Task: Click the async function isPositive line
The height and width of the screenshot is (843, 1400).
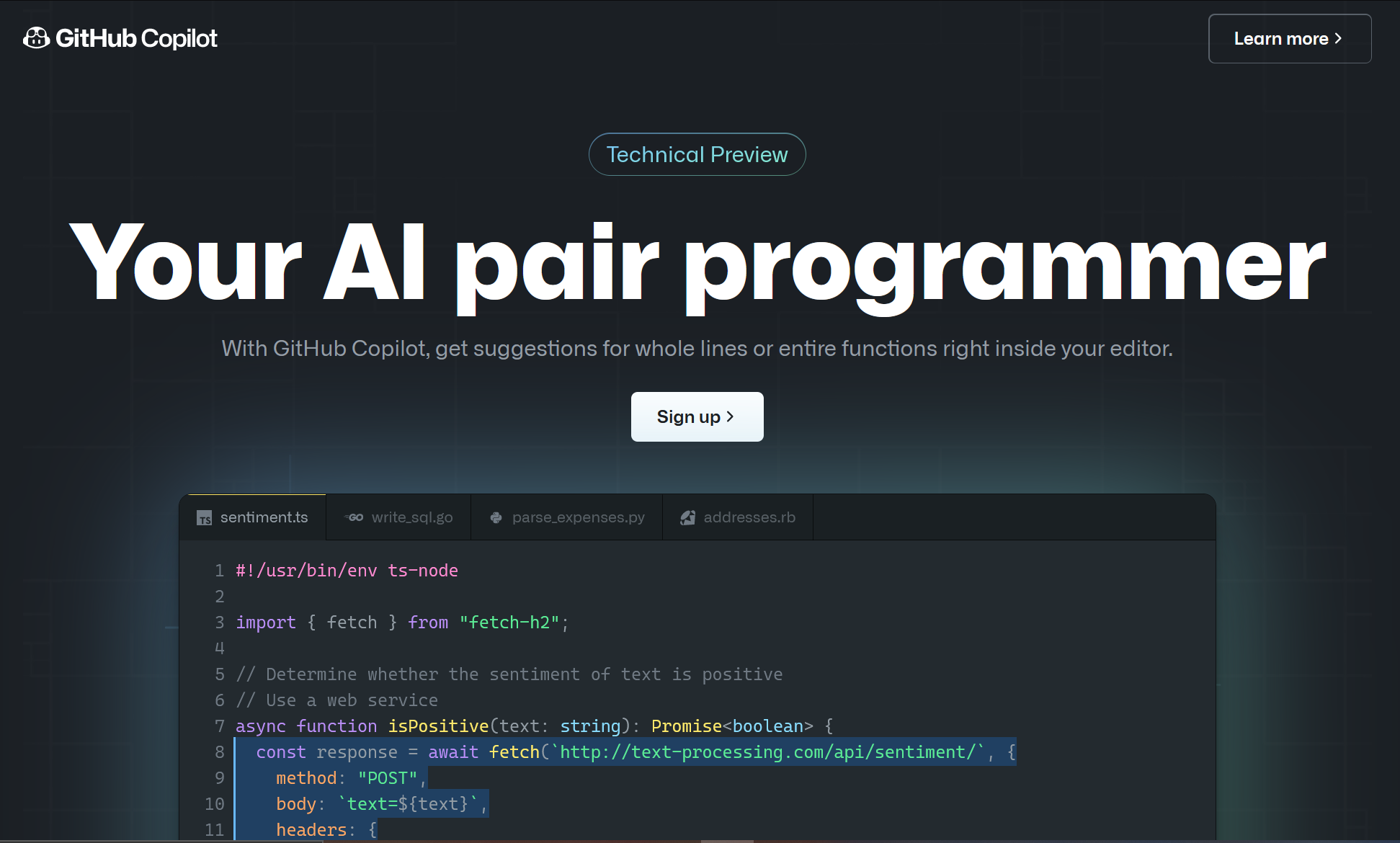Action: 534,726
